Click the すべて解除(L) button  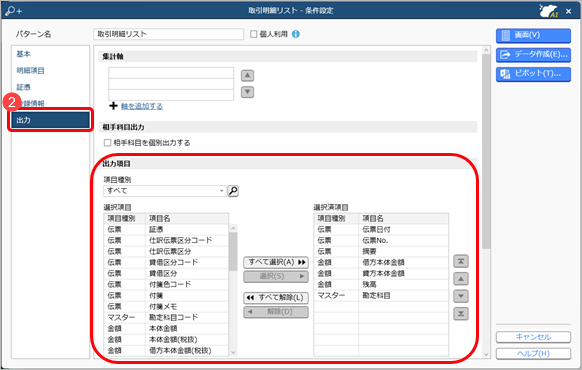[276, 298]
